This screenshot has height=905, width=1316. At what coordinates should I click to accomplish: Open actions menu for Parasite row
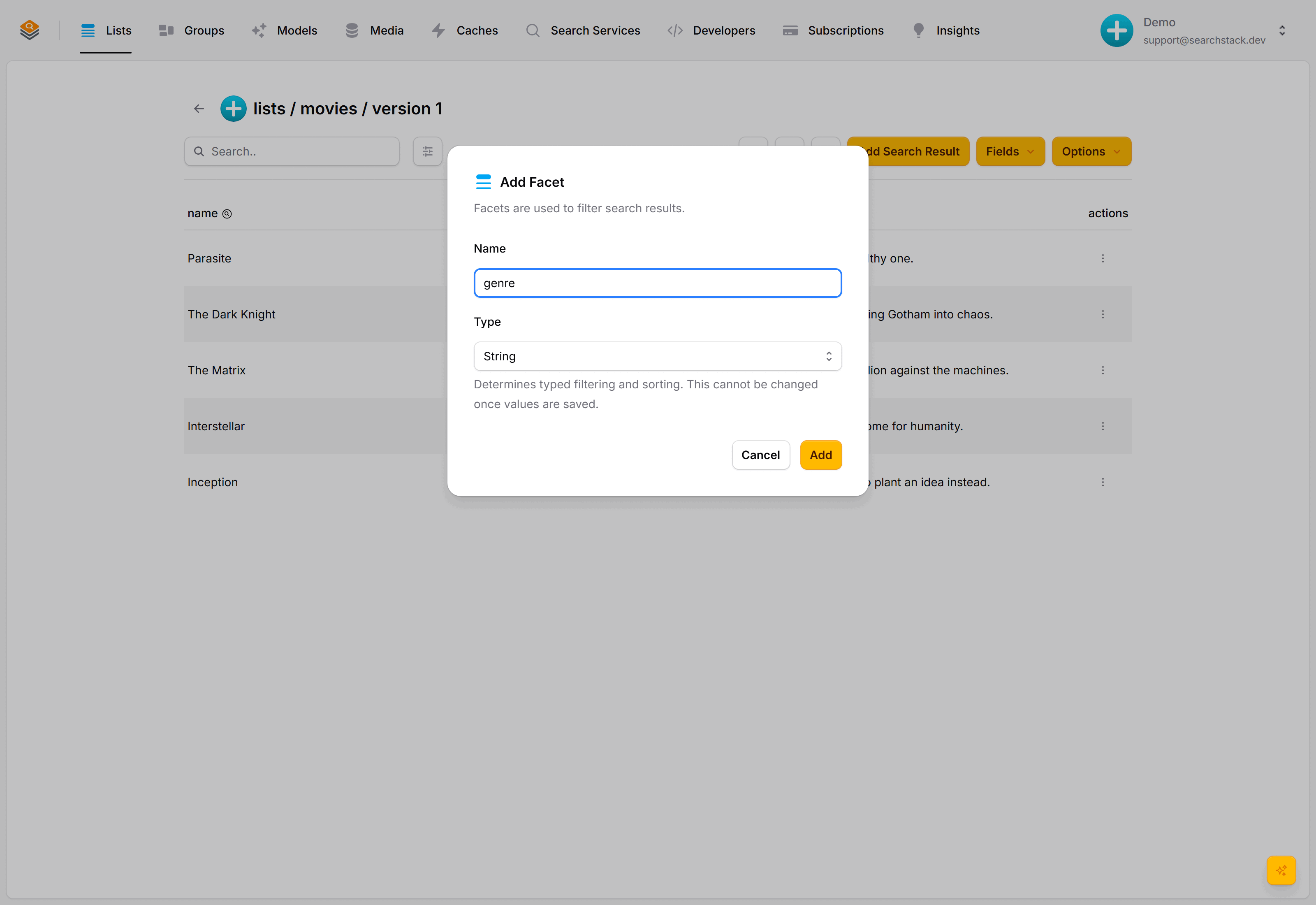pyautogui.click(x=1102, y=259)
